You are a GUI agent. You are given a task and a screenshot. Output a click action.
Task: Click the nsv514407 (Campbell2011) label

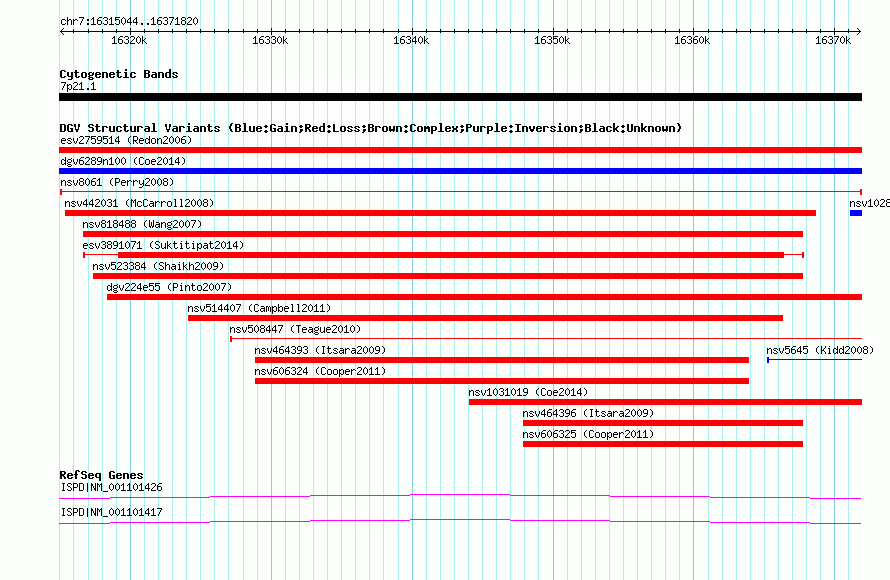259,308
